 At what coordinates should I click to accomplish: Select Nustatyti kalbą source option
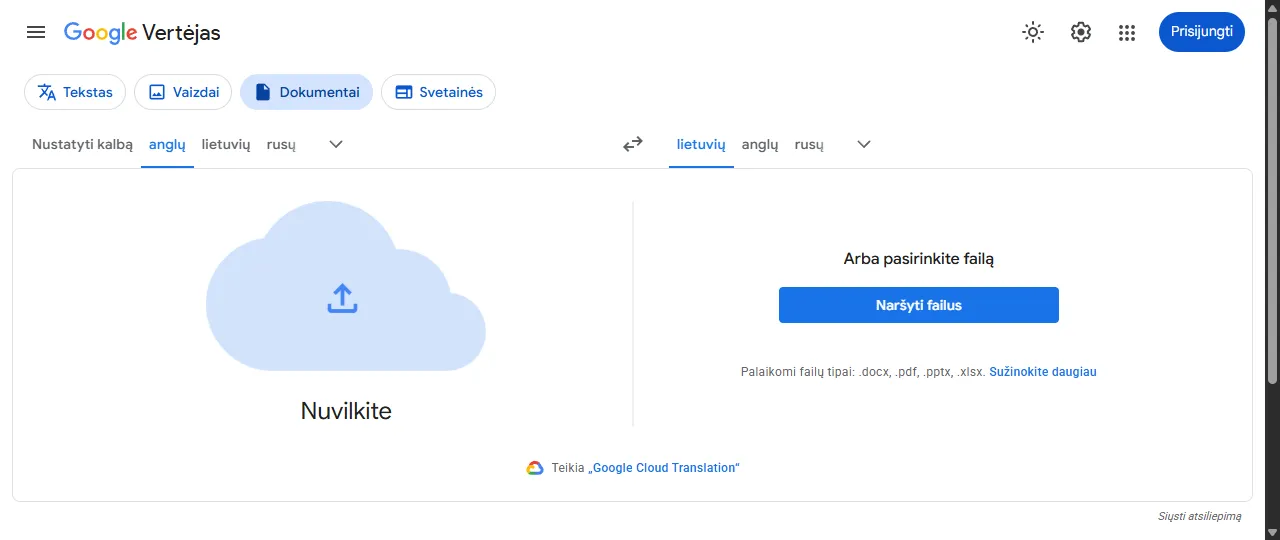(82, 144)
